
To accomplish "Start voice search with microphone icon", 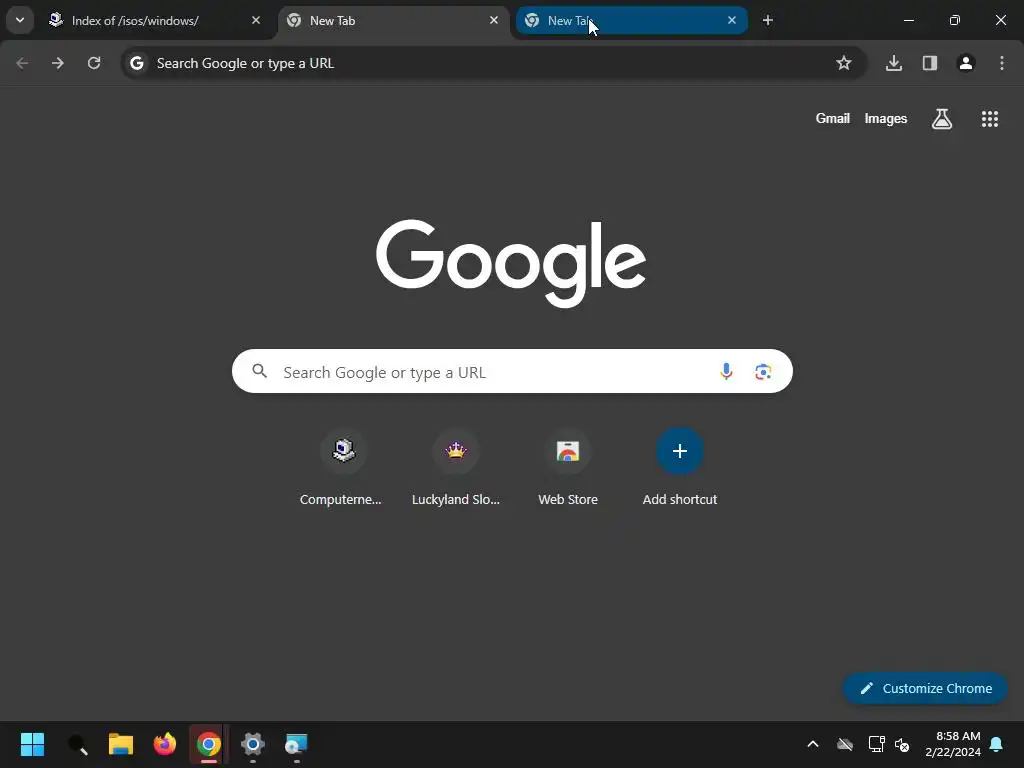I will [726, 372].
